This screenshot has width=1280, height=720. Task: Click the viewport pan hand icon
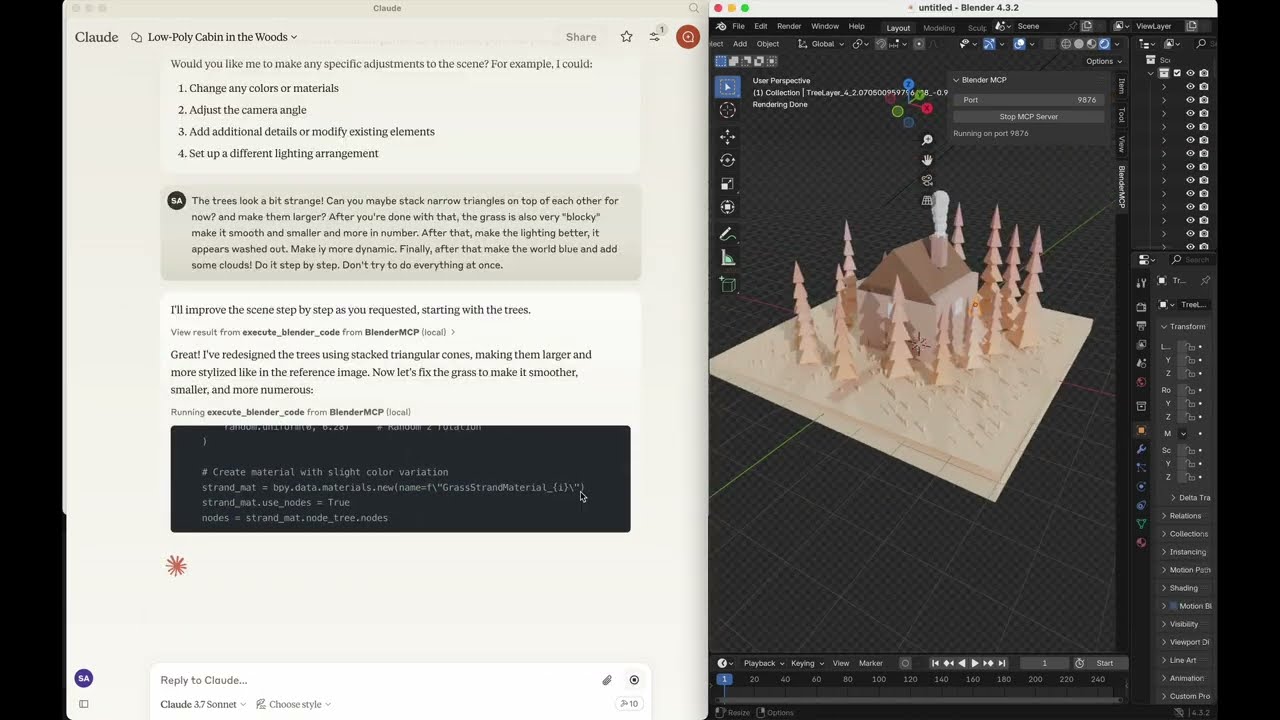(x=927, y=160)
